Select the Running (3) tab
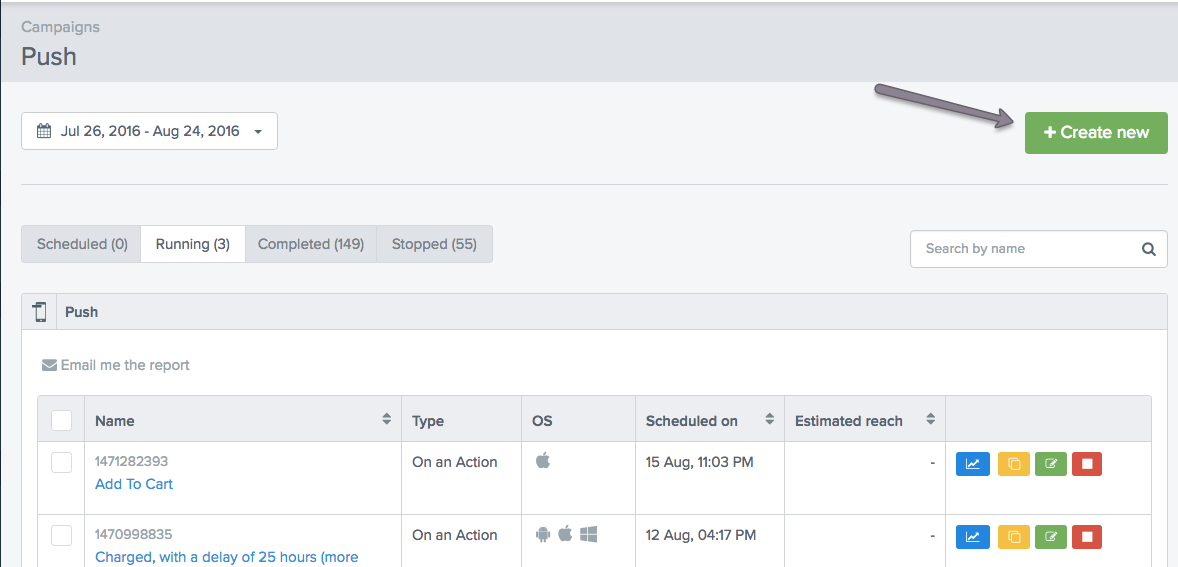The width and height of the screenshot is (1178, 567). click(193, 244)
